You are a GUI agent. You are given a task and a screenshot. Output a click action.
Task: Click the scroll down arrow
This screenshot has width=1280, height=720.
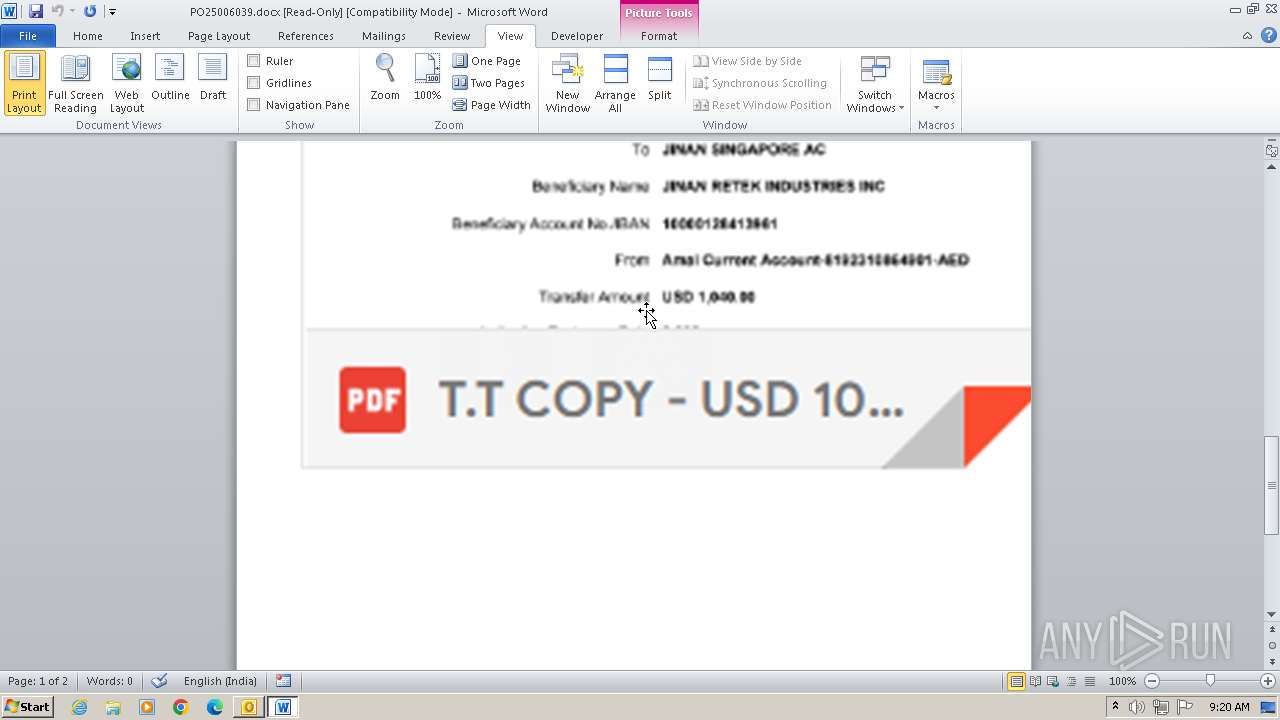click(x=1272, y=614)
